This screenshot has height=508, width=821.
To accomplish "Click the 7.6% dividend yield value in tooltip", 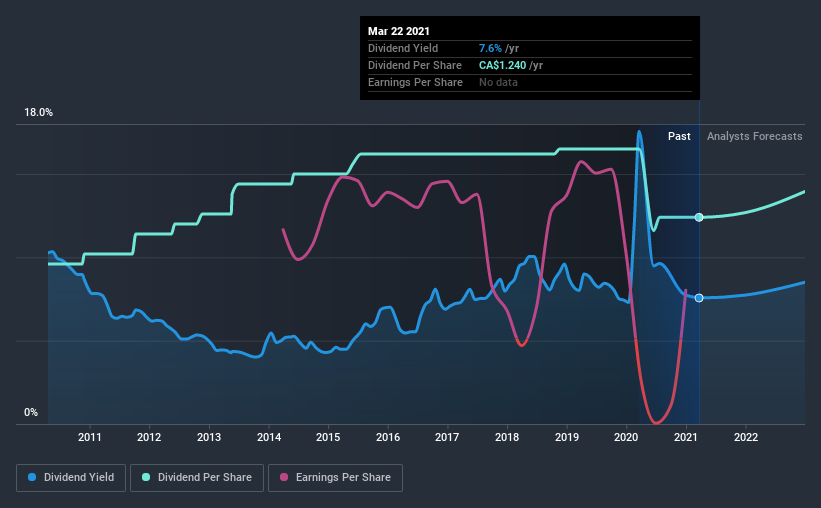I will 490,48.
